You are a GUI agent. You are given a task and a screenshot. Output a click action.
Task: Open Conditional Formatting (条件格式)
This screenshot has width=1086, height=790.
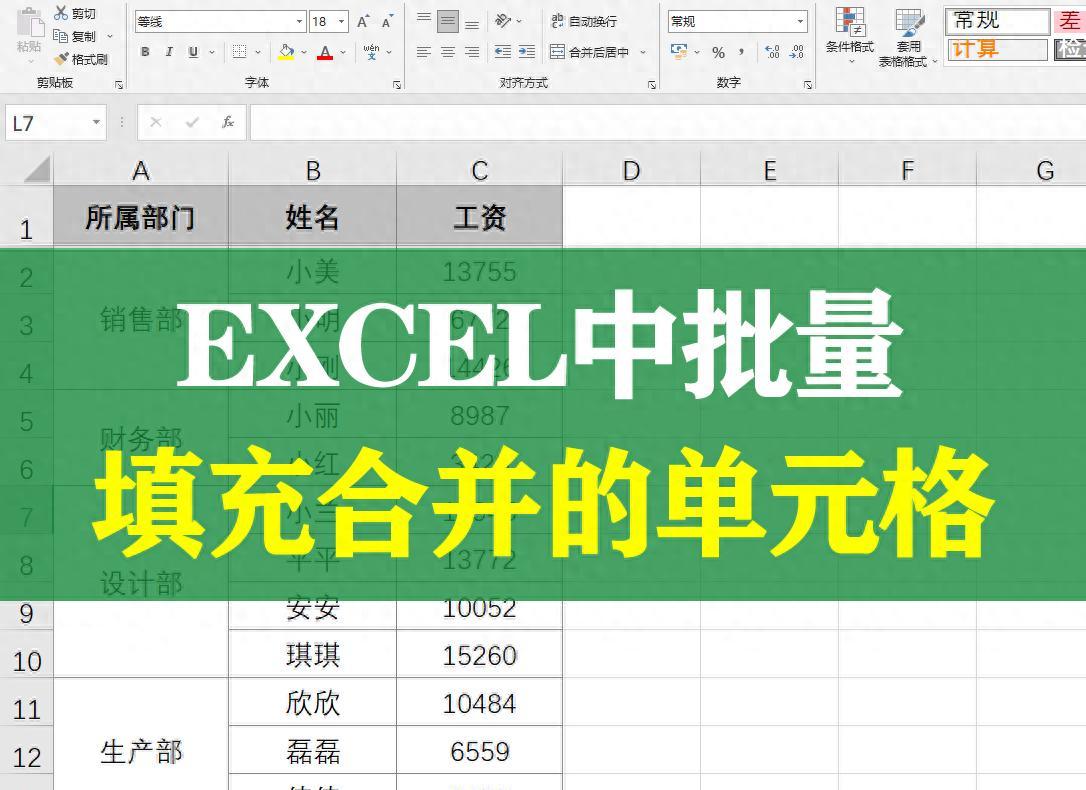[850, 36]
